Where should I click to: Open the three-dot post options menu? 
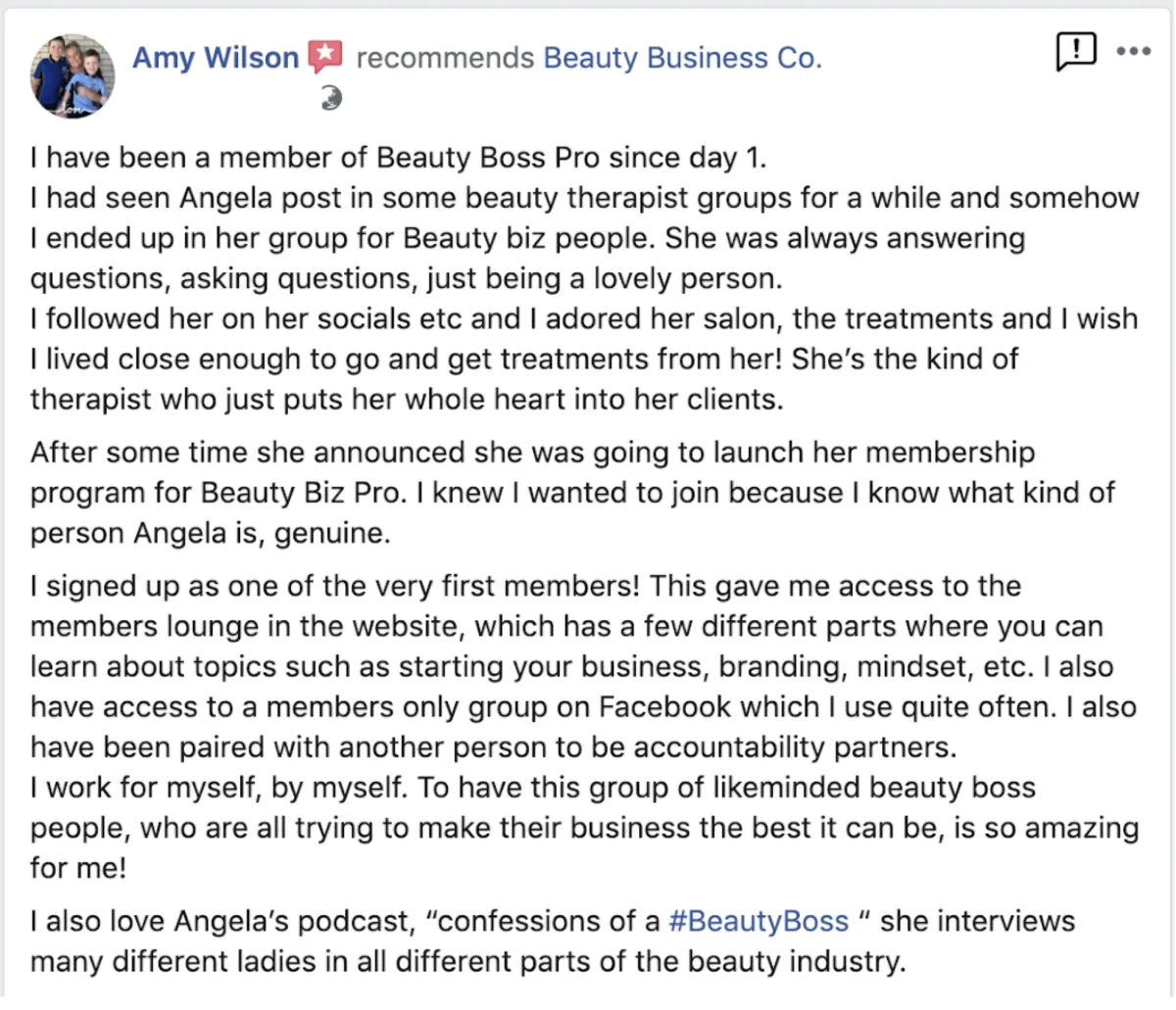[1133, 51]
